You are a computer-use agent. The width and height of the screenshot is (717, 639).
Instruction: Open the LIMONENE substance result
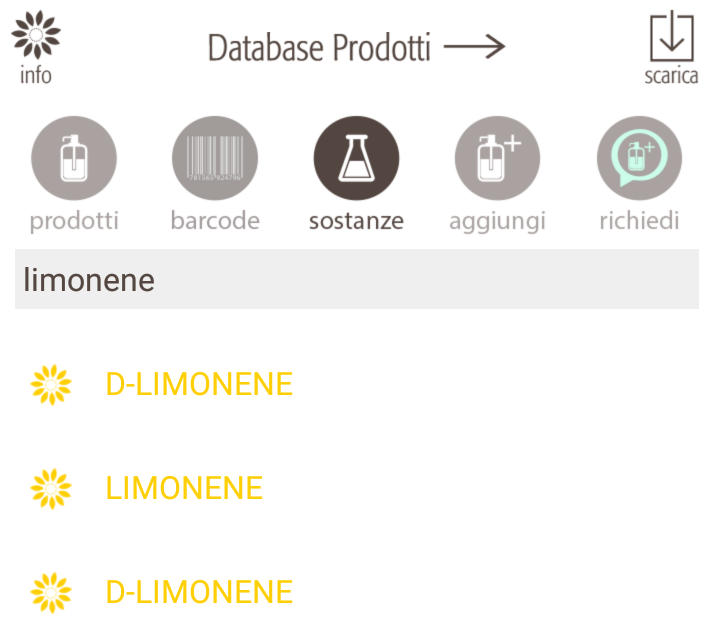tap(184, 488)
